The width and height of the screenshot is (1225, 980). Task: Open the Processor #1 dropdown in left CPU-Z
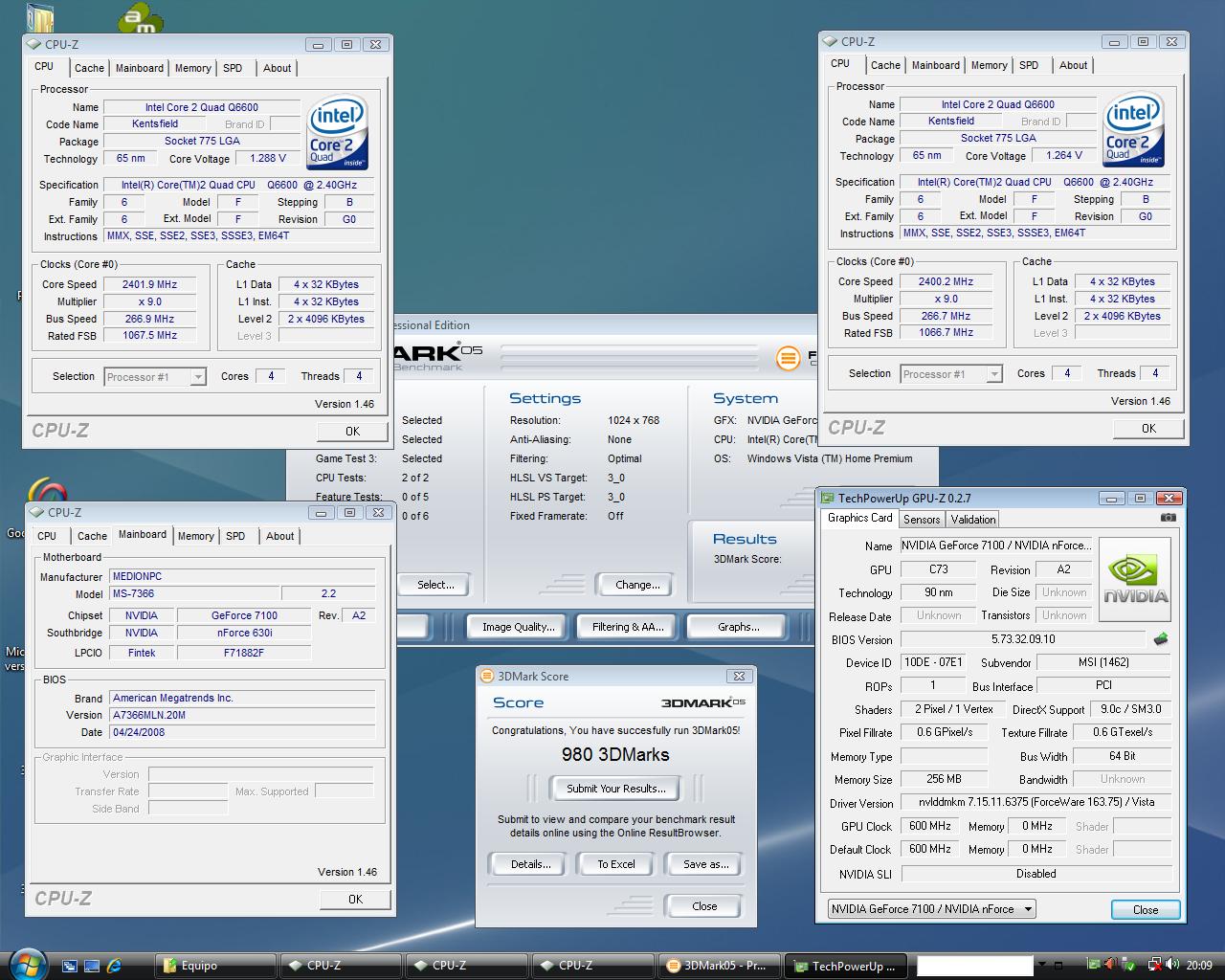click(x=198, y=377)
